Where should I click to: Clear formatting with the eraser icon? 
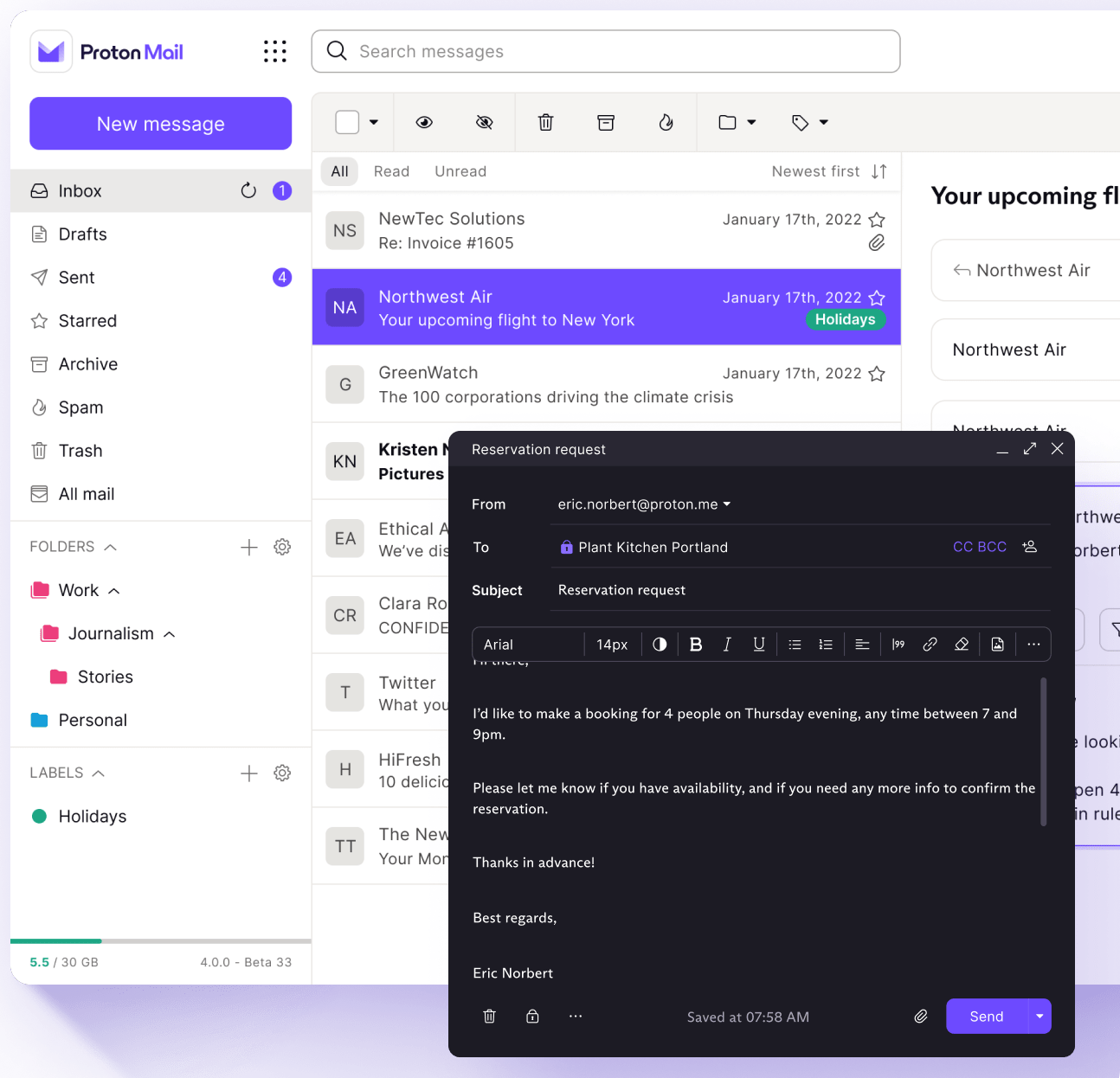click(962, 645)
